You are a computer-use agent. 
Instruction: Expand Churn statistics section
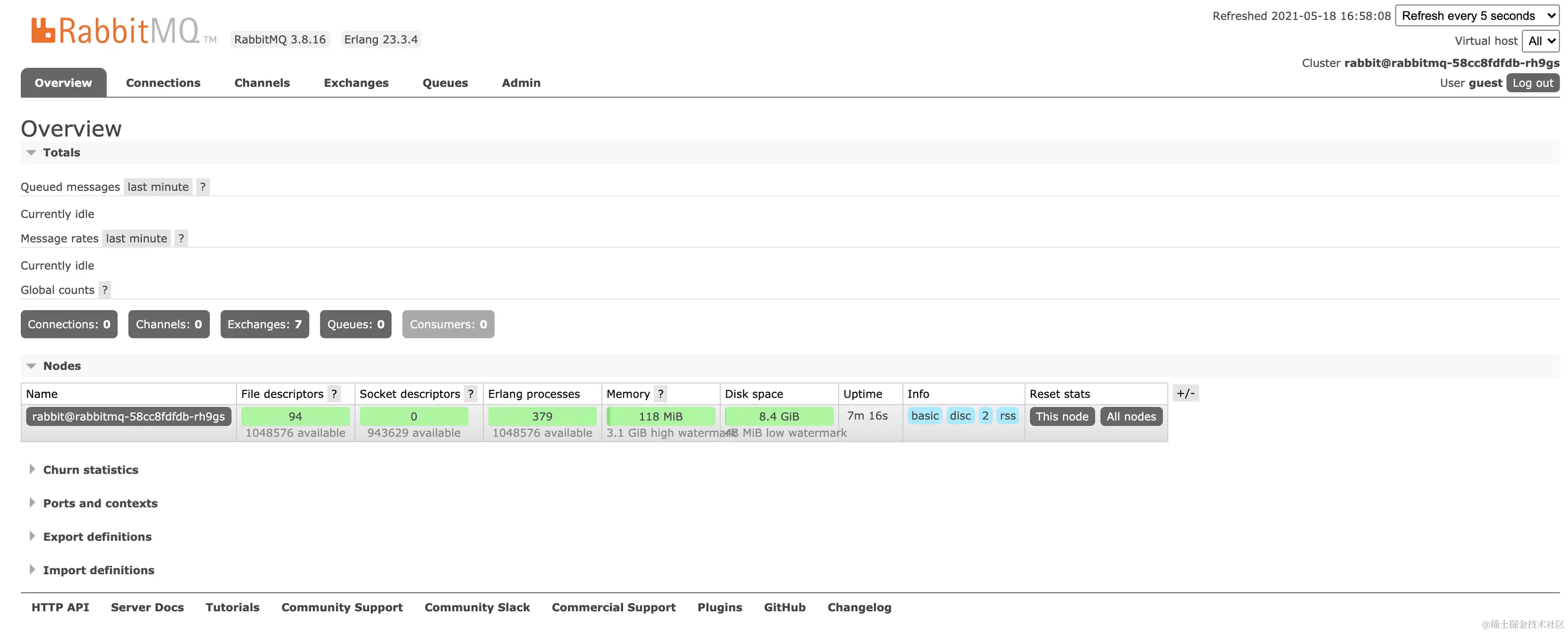click(x=90, y=470)
